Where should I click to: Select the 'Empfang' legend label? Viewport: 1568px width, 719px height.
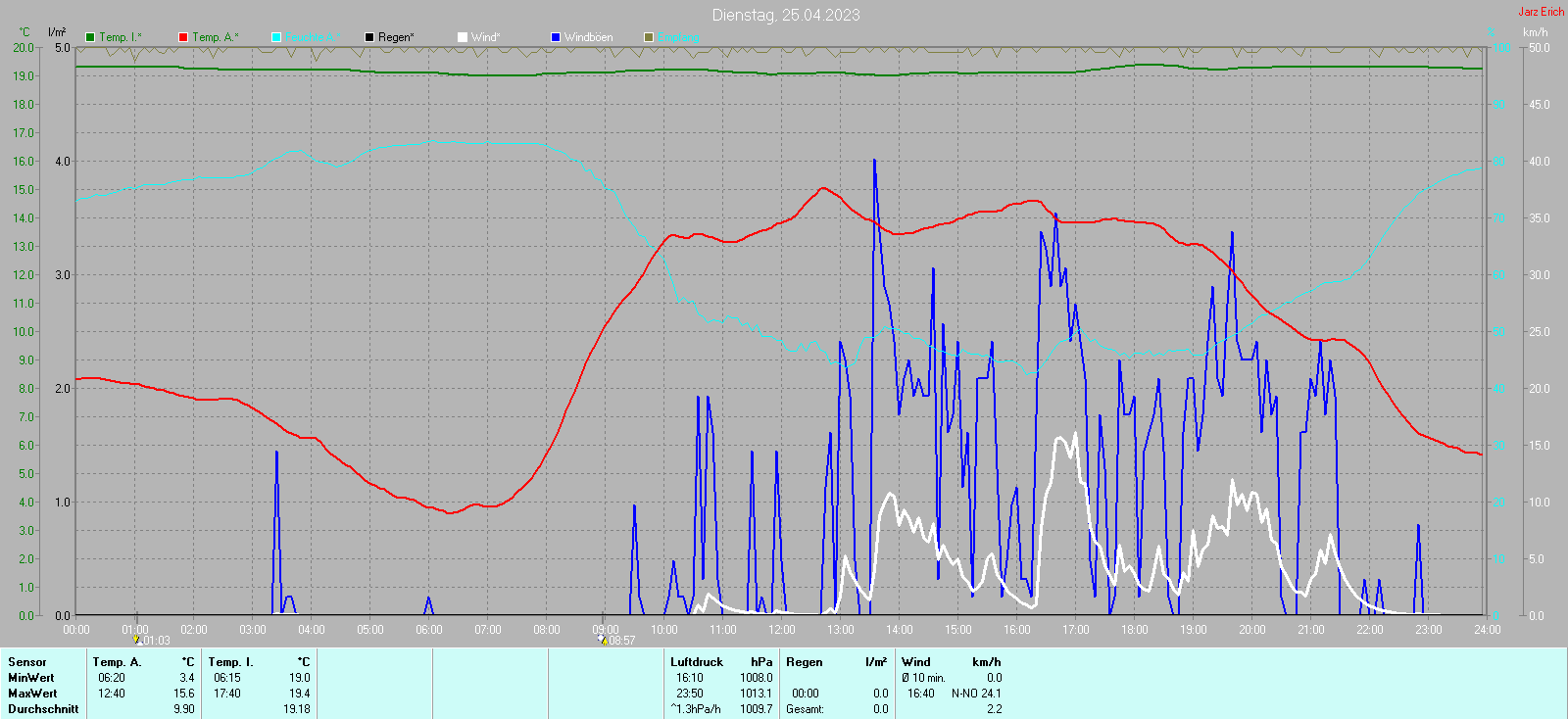[679, 37]
